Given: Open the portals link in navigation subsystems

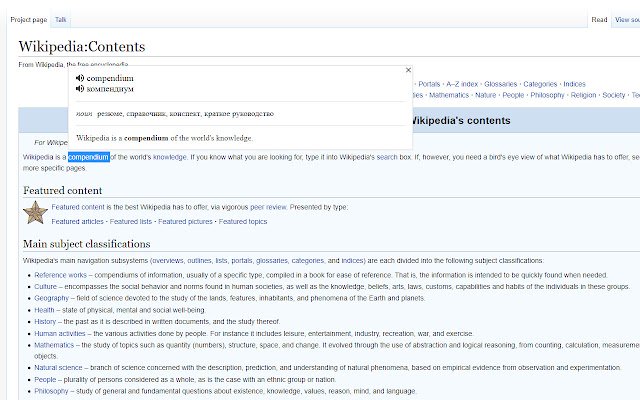Looking at the screenshot, I should (x=242, y=261).
